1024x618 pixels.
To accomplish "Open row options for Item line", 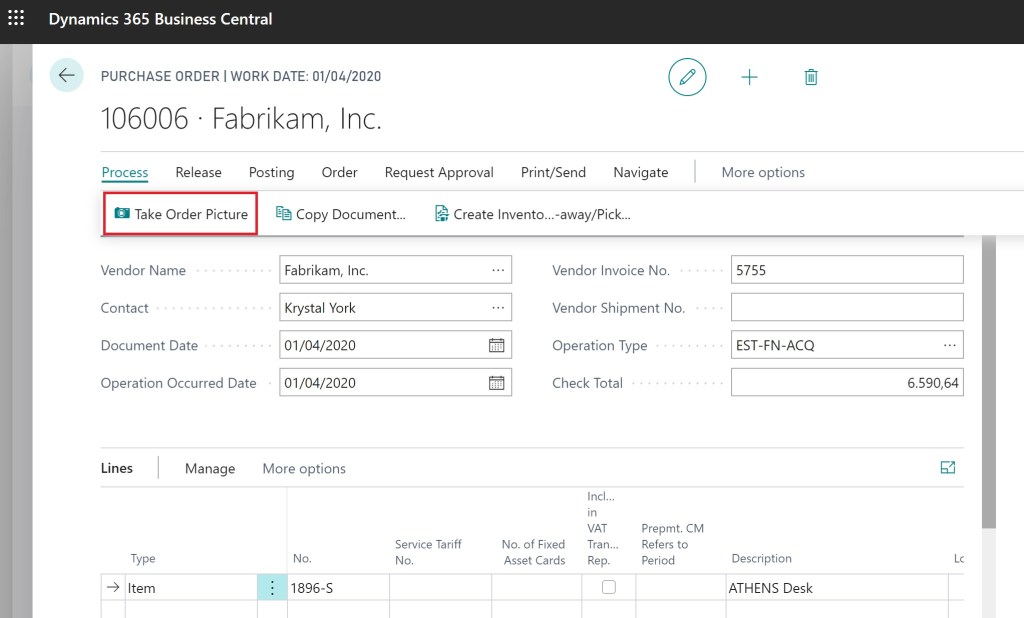I will pos(272,588).
